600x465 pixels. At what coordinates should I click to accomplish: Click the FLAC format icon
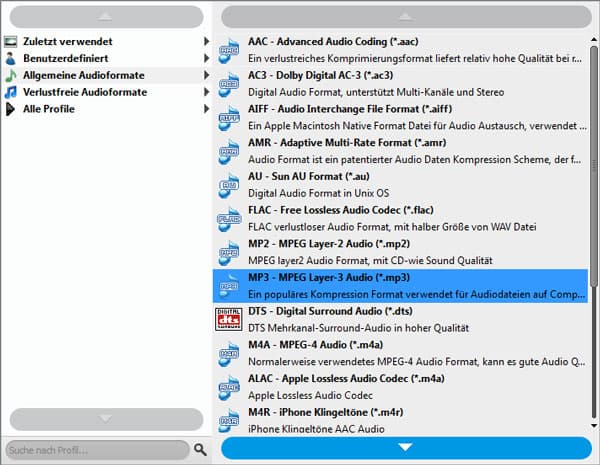click(x=228, y=219)
